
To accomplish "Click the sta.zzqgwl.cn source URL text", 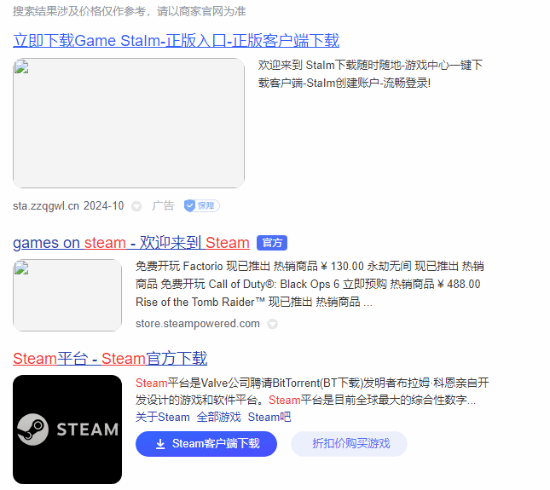I will (46, 206).
